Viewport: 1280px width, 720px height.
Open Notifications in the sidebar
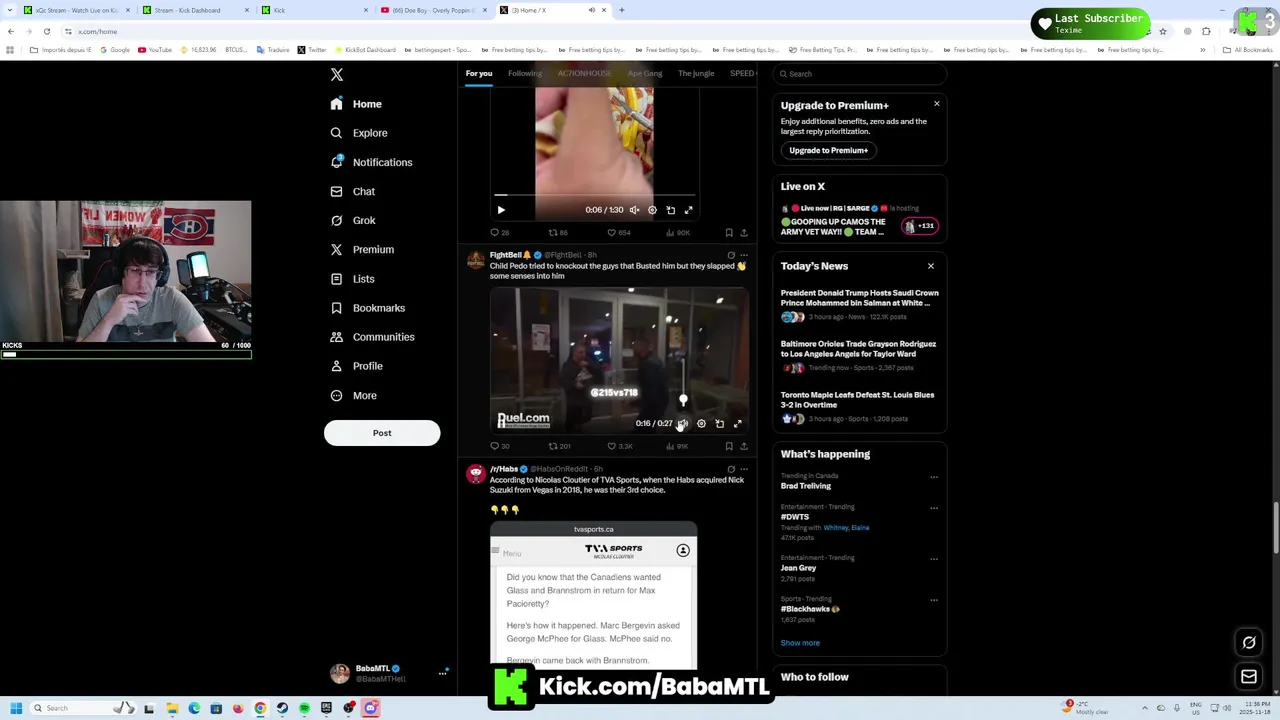click(371, 162)
